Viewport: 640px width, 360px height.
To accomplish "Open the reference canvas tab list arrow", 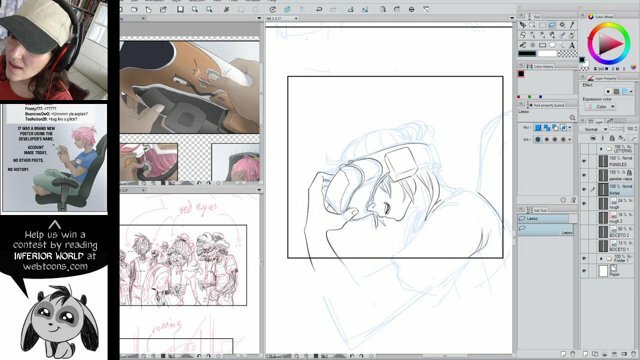I will tap(259, 18).
